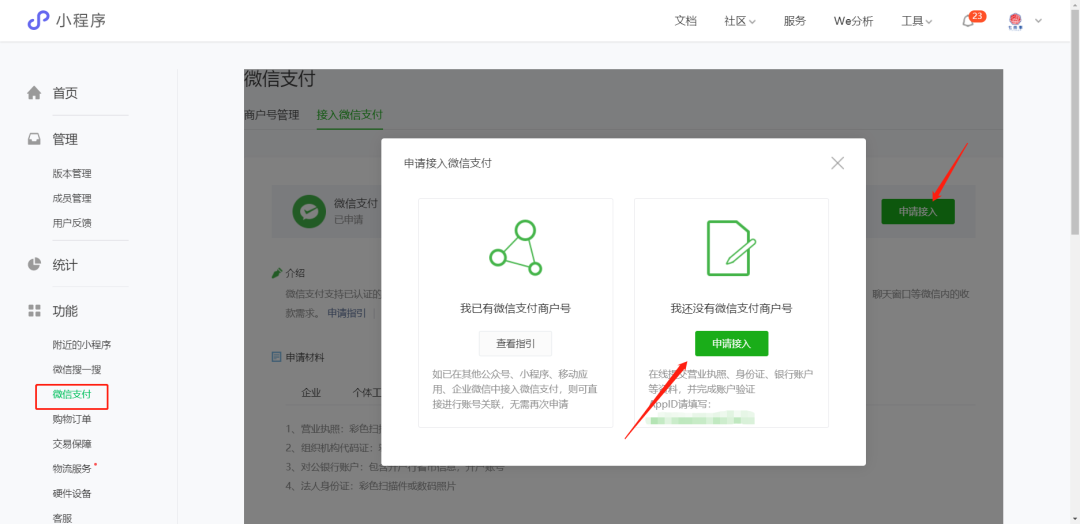Open the notification bell icon
1080x524 pixels.
click(968, 21)
